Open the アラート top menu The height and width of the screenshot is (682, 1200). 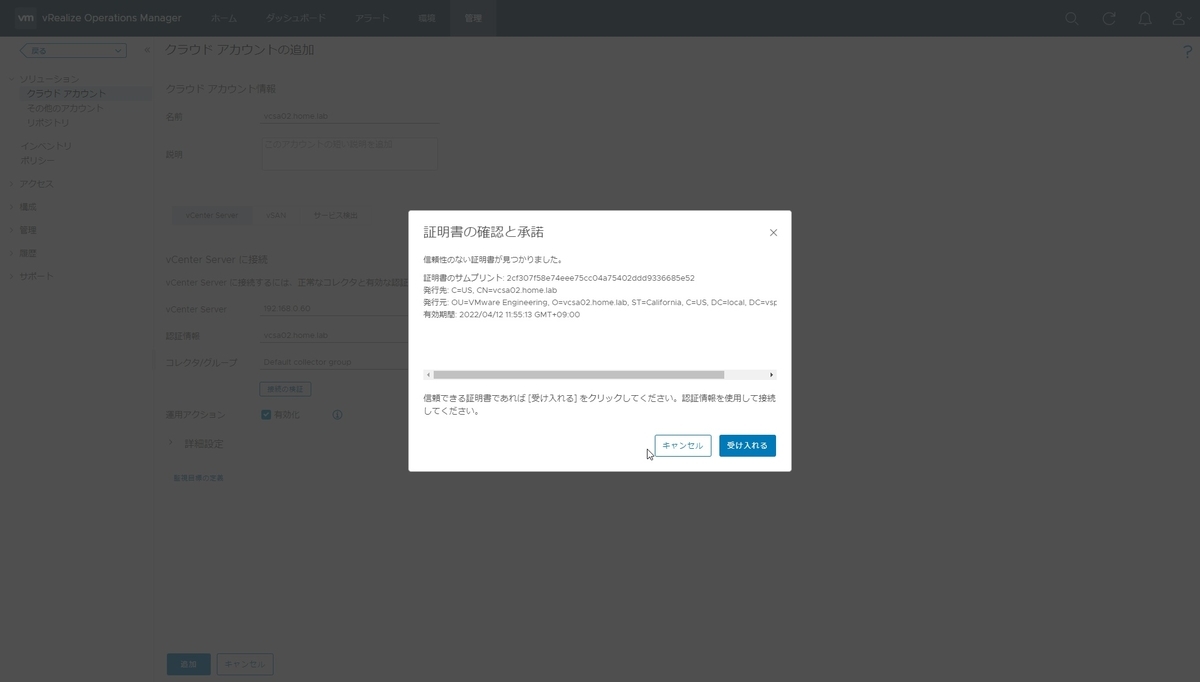pos(372,18)
